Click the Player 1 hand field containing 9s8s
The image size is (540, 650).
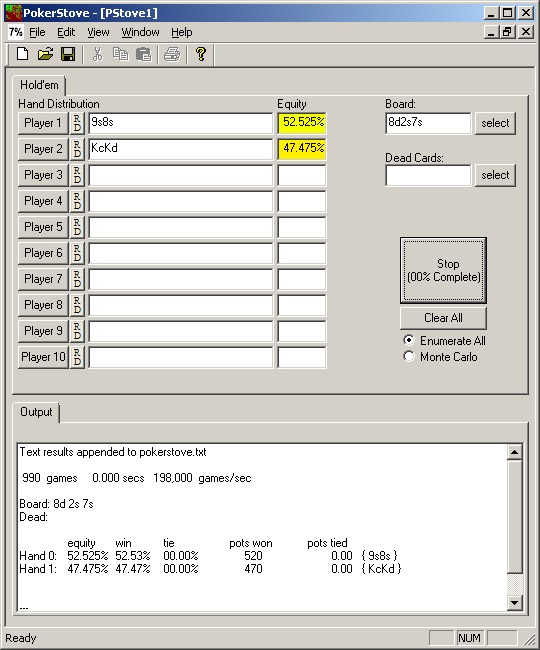point(181,123)
